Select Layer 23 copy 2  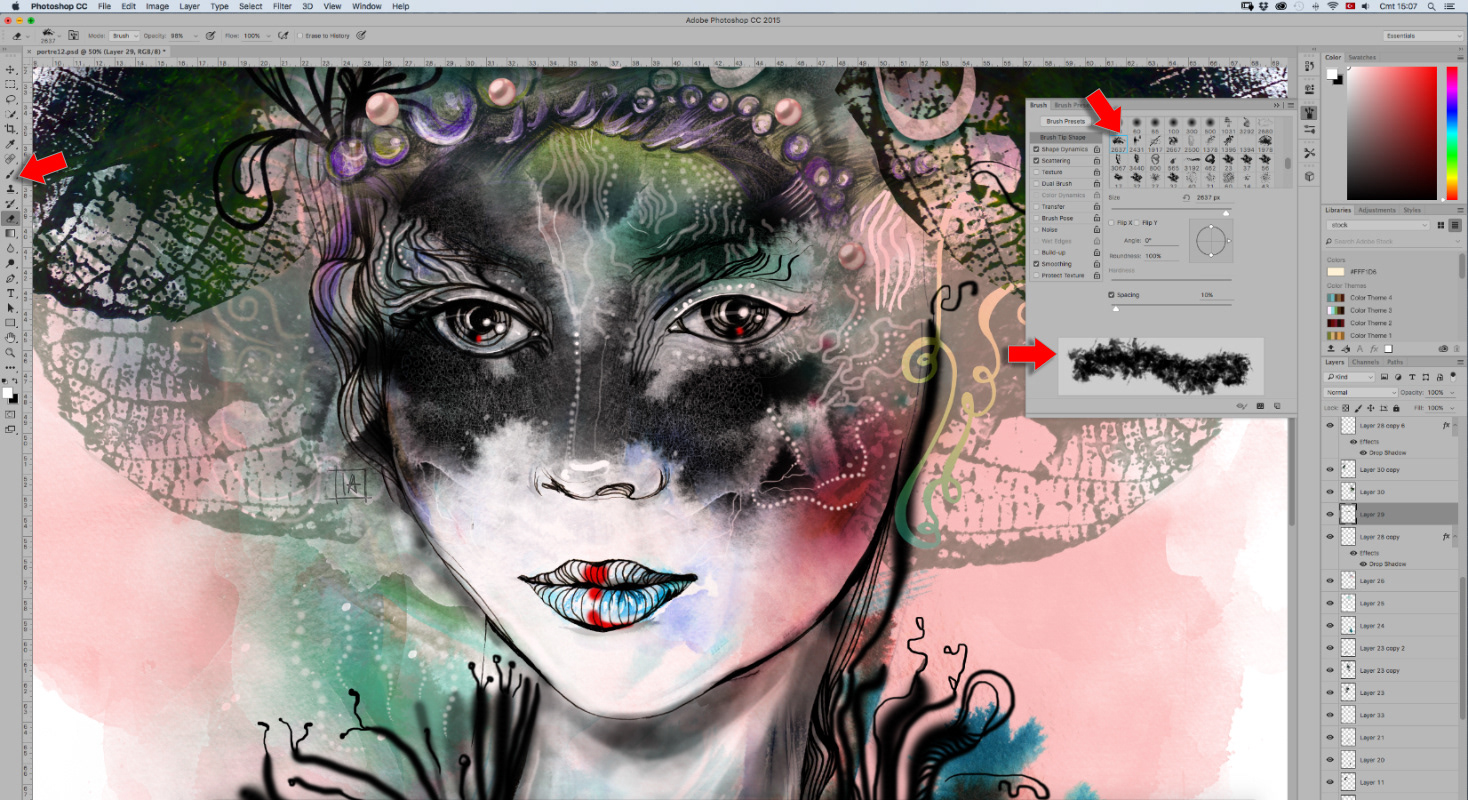[x=1390, y=648]
